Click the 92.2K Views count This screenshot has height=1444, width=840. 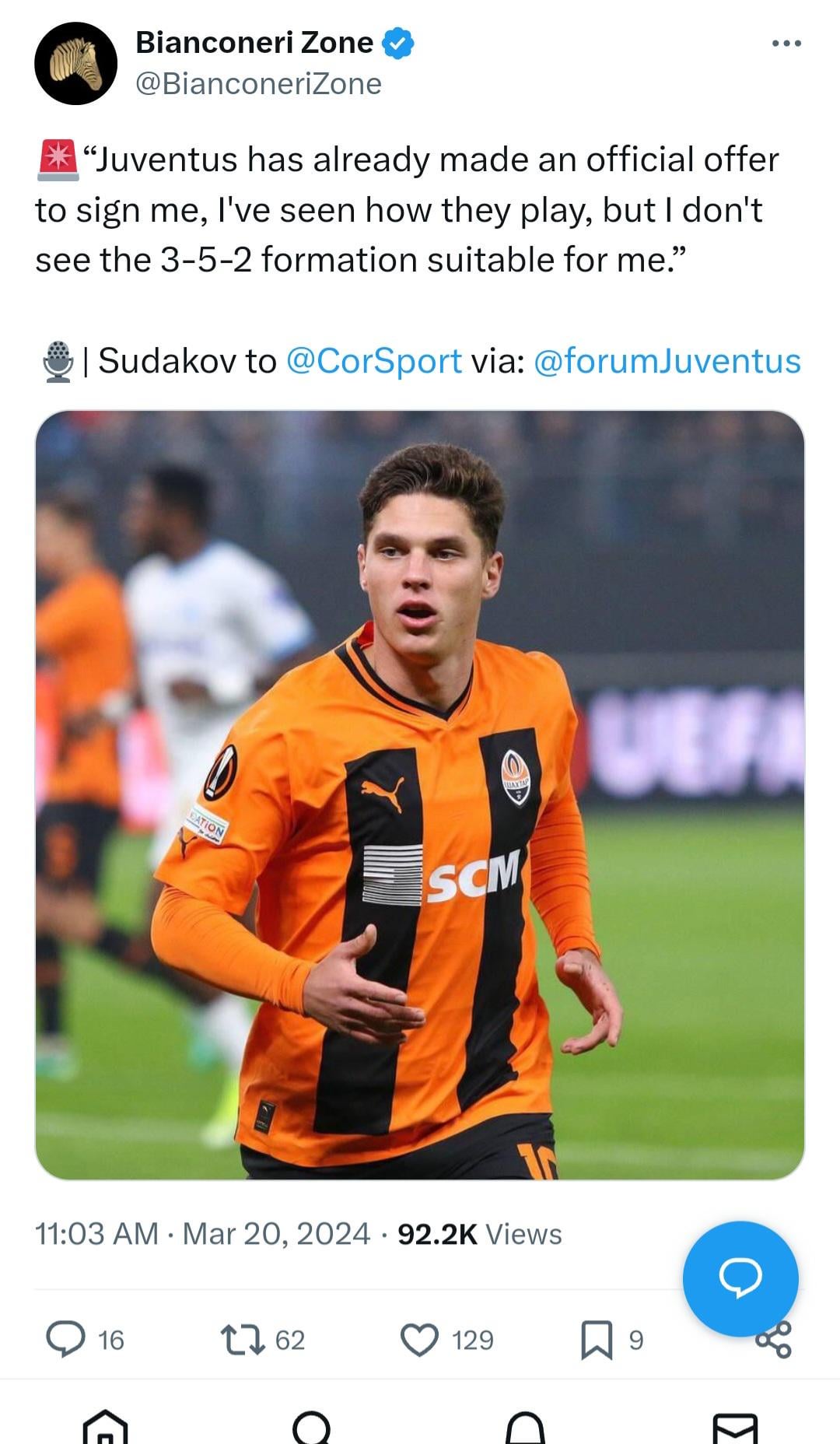pyautogui.click(x=479, y=1234)
